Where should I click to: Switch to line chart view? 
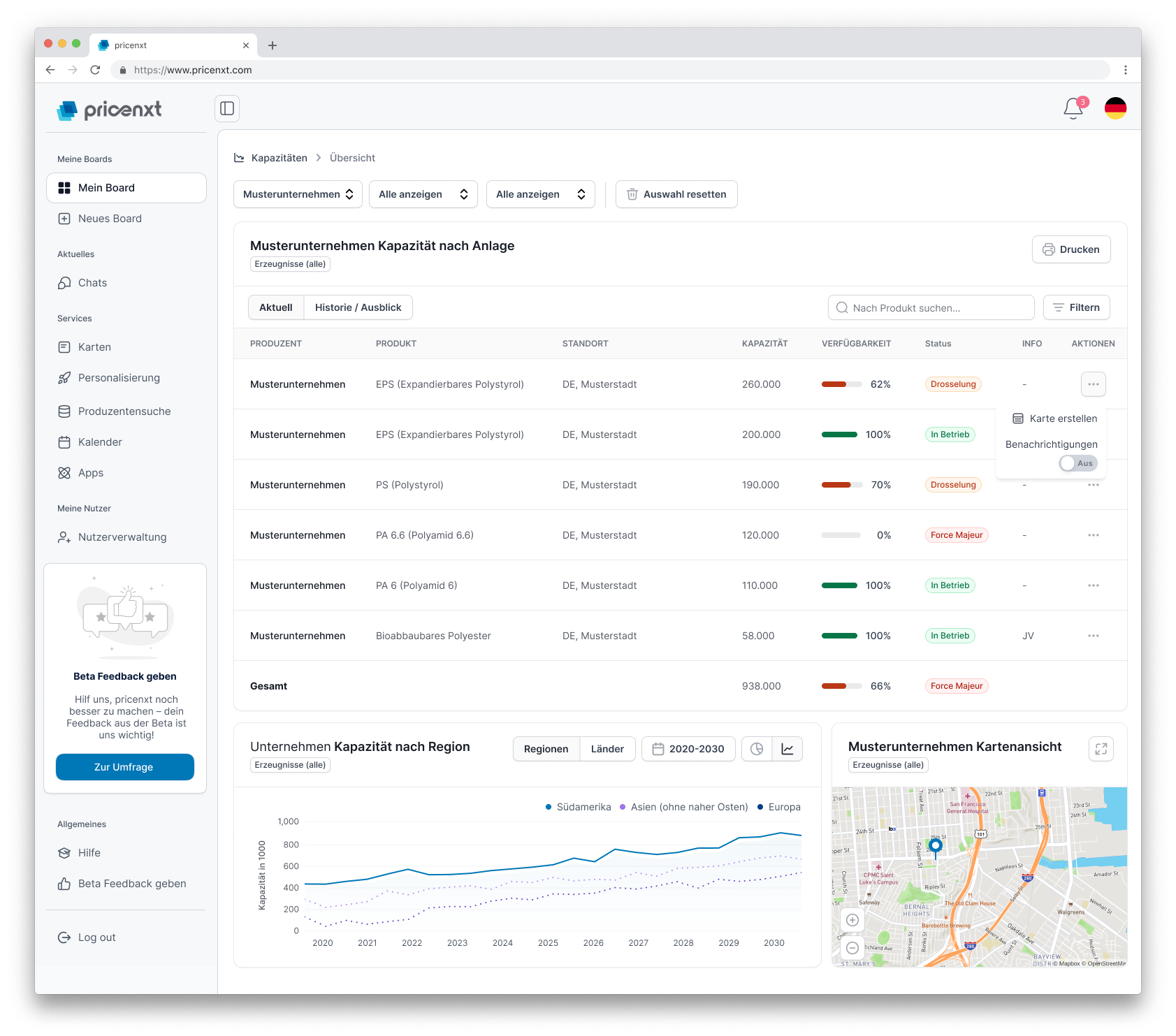coord(787,749)
